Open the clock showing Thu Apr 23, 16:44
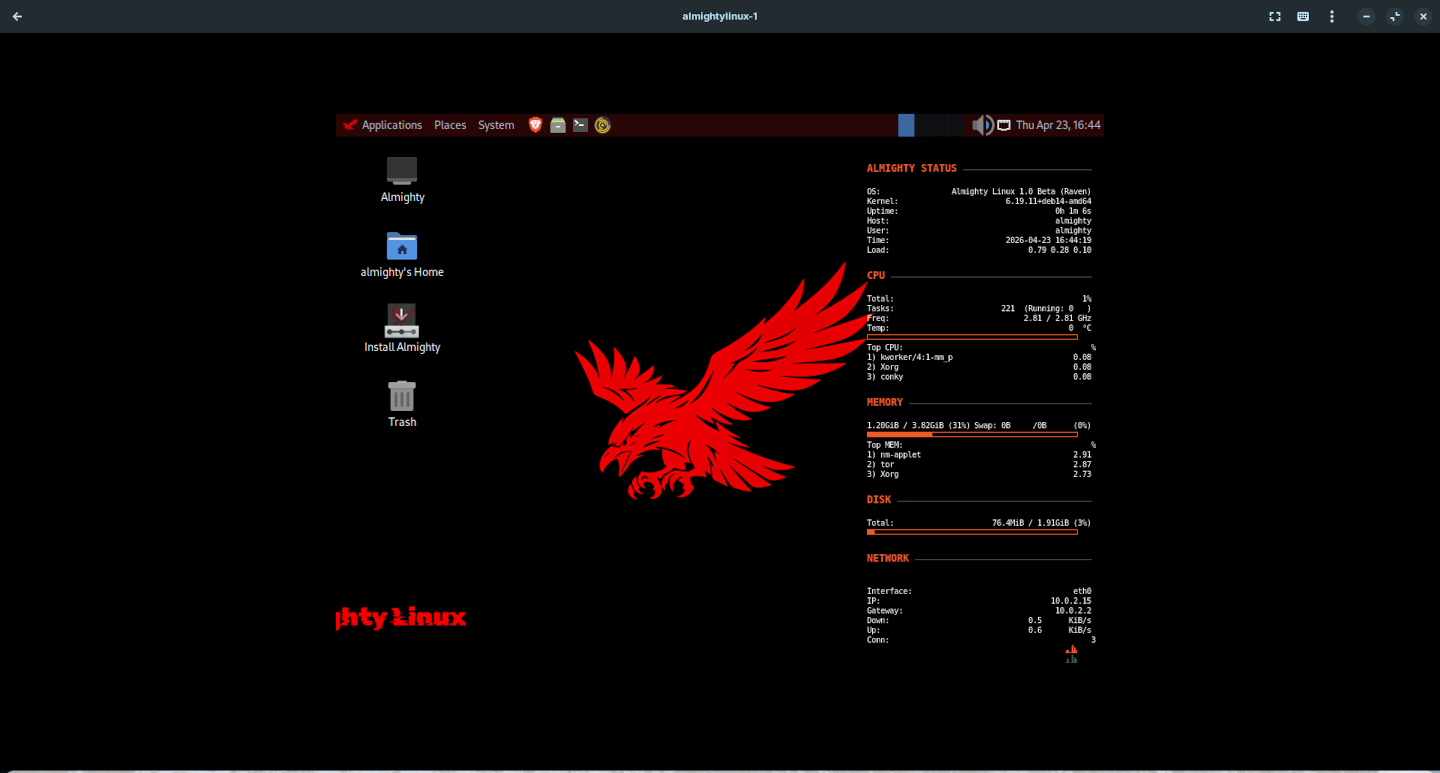This screenshot has width=1440, height=773. (1058, 125)
